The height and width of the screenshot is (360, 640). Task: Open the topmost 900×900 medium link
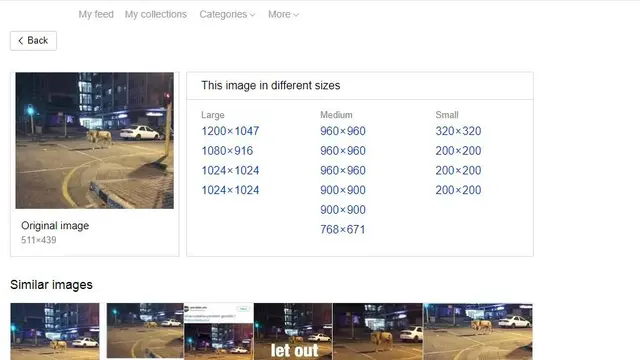pos(343,190)
